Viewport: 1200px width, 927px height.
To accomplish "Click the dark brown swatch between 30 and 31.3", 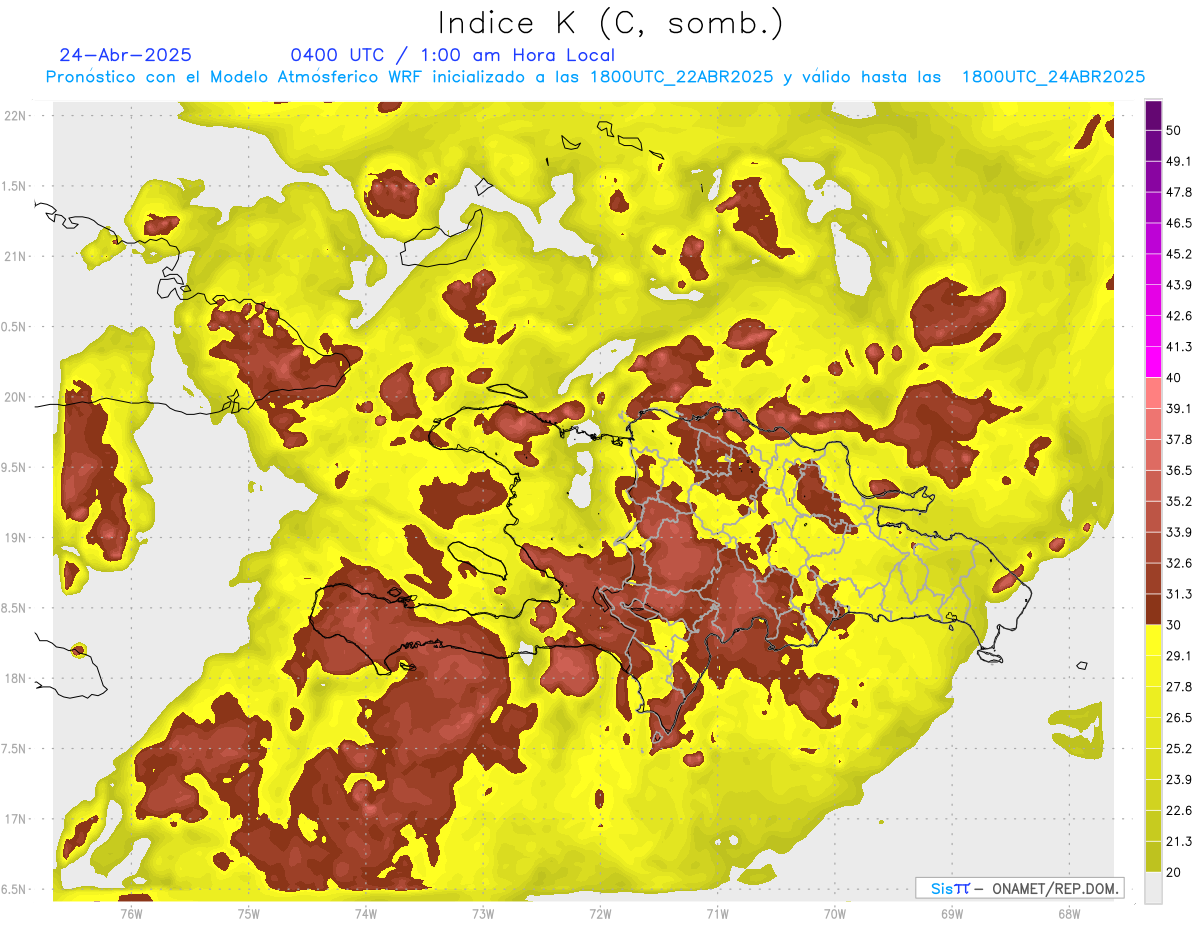I will coord(1153,609).
